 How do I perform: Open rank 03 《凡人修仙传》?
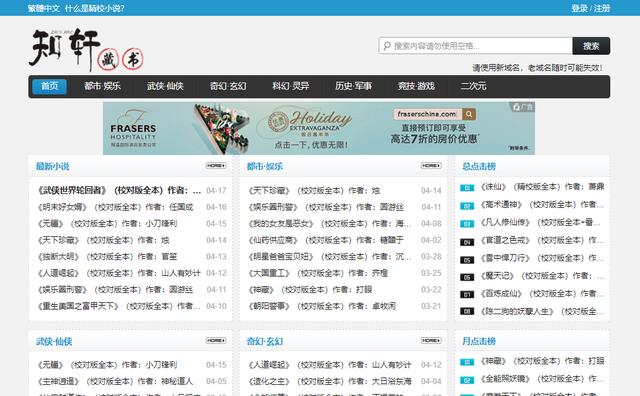[x=541, y=222]
